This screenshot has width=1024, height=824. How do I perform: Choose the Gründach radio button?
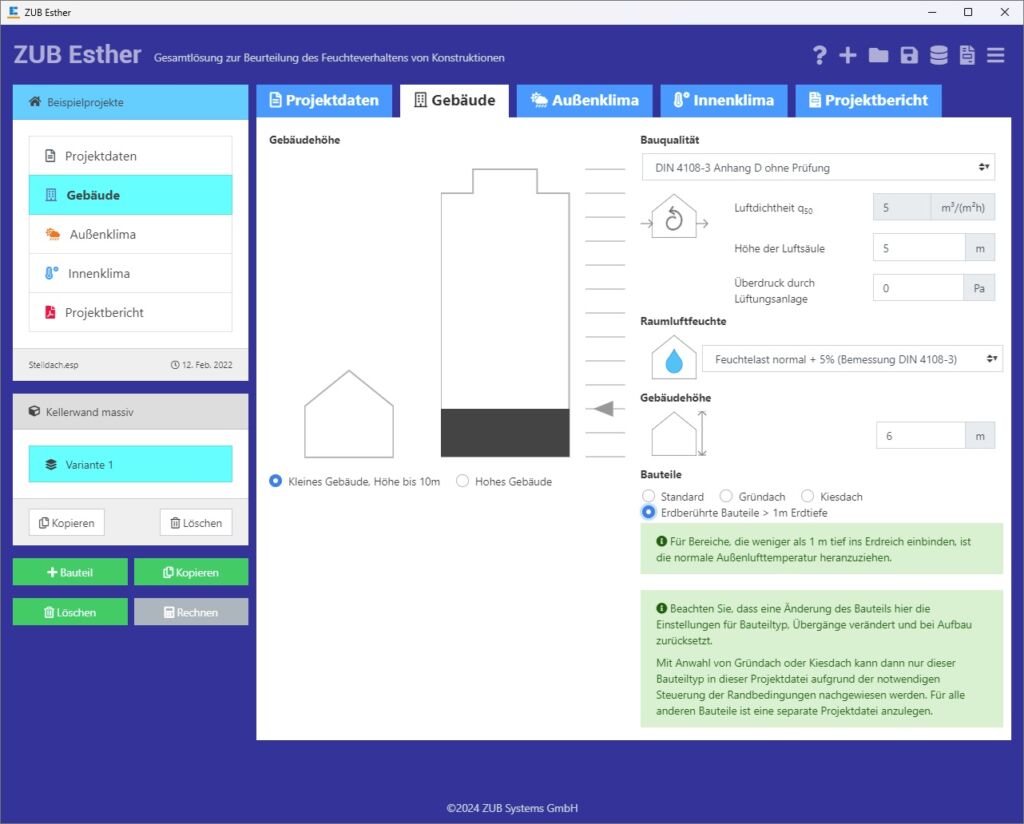(x=726, y=496)
